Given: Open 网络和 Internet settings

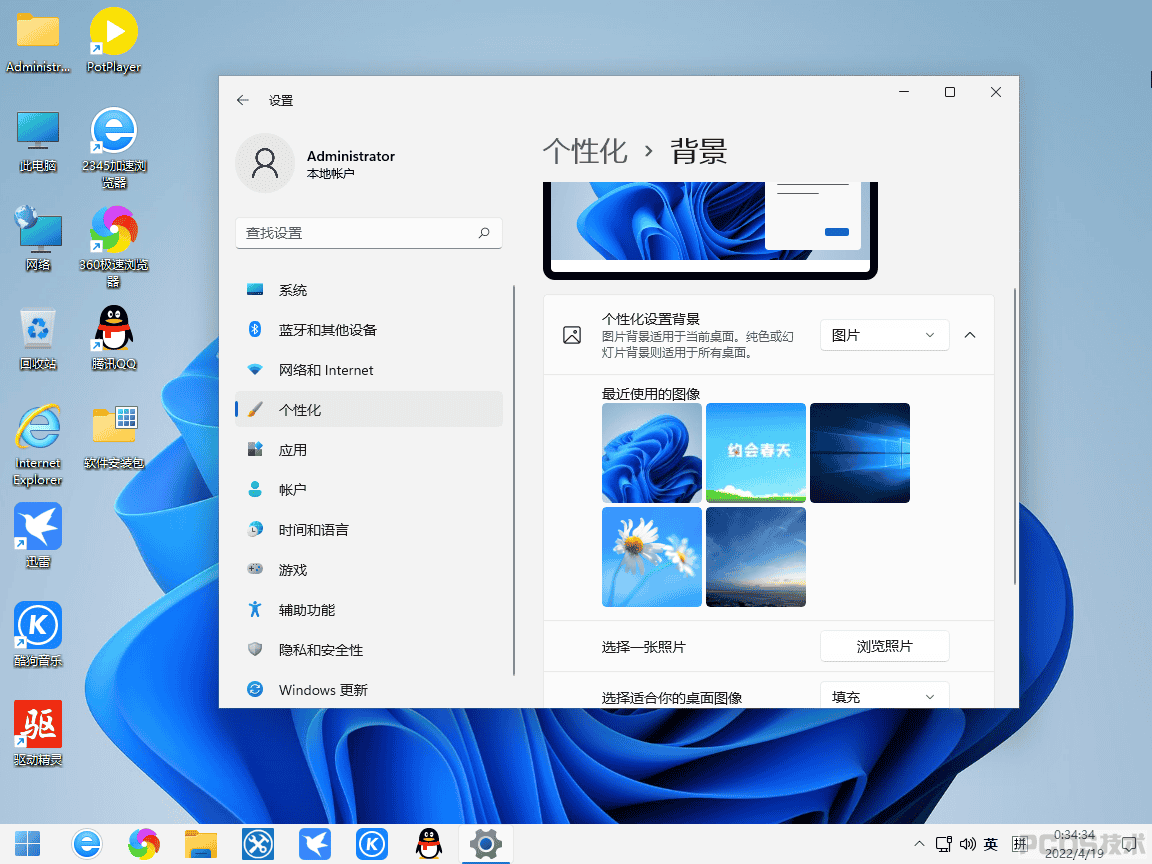Looking at the screenshot, I should click(x=369, y=370).
